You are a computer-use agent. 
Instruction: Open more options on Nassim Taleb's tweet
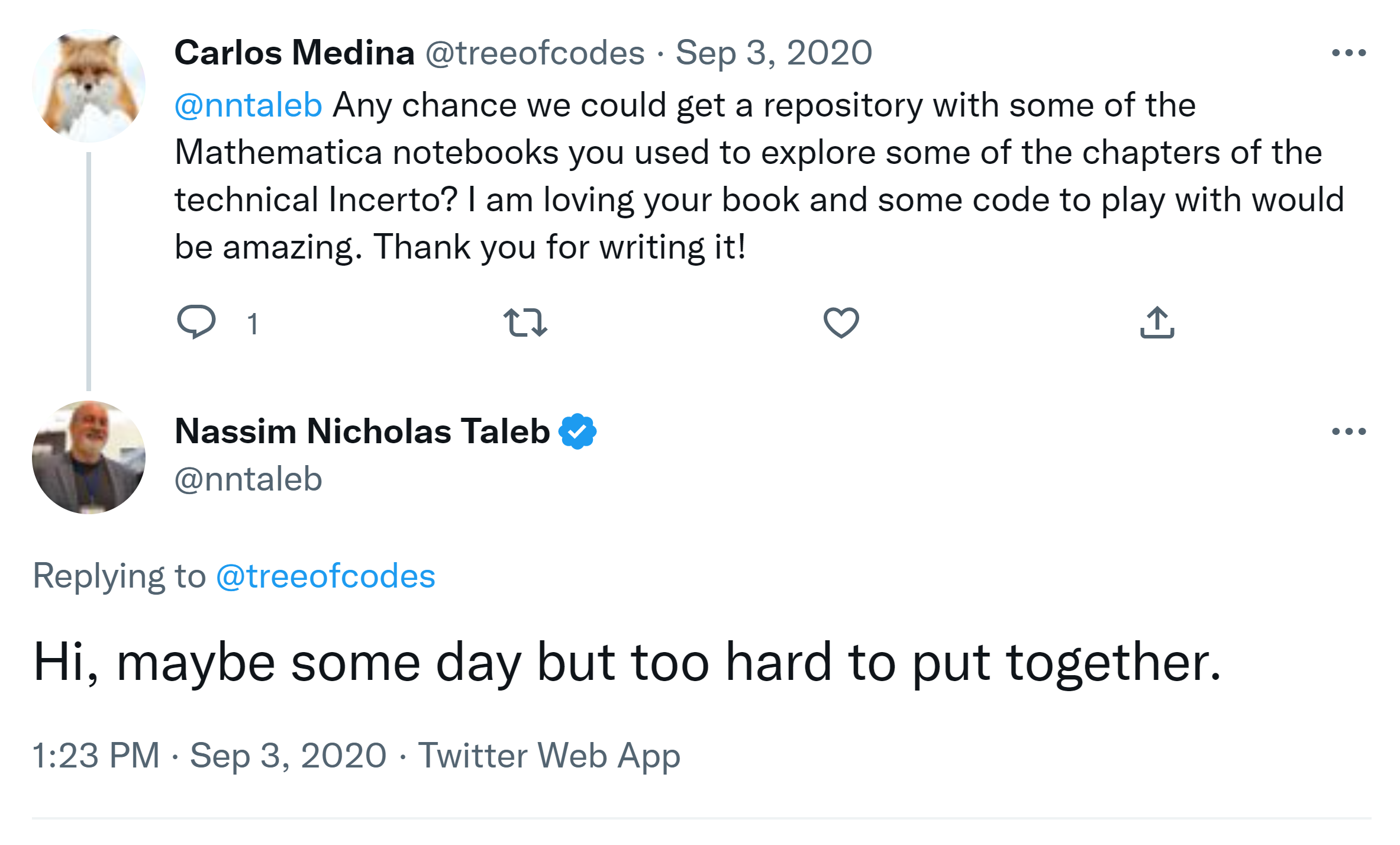click(x=1349, y=431)
